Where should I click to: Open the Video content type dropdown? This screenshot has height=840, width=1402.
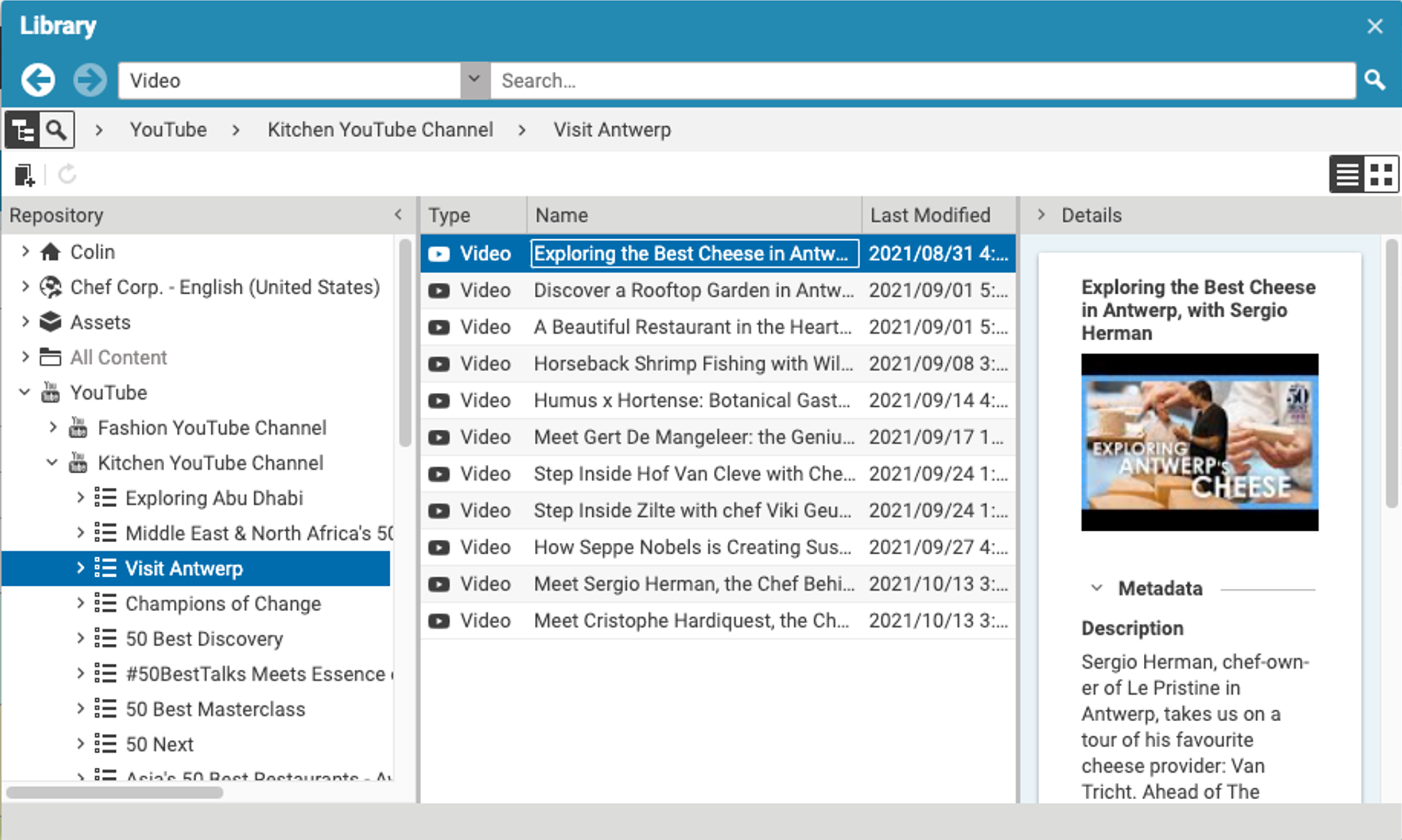tap(474, 80)
